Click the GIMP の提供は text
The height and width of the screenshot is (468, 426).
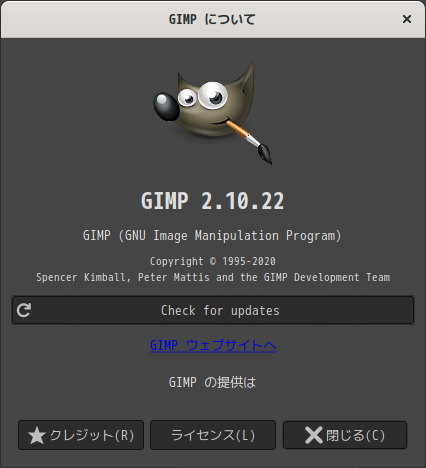tap(212, 382)
